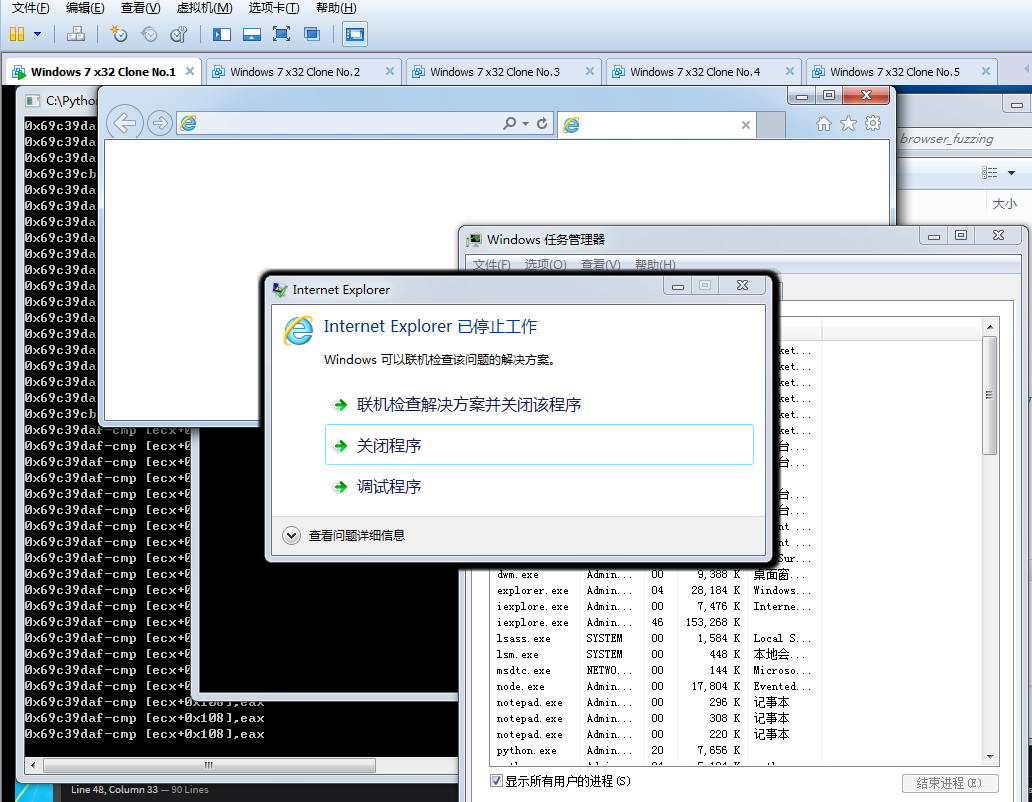This screenshot has width=1032, height=802.
Task: Select the dwm.exe process row
Action: pyautogui.click(x=654, y=574)
